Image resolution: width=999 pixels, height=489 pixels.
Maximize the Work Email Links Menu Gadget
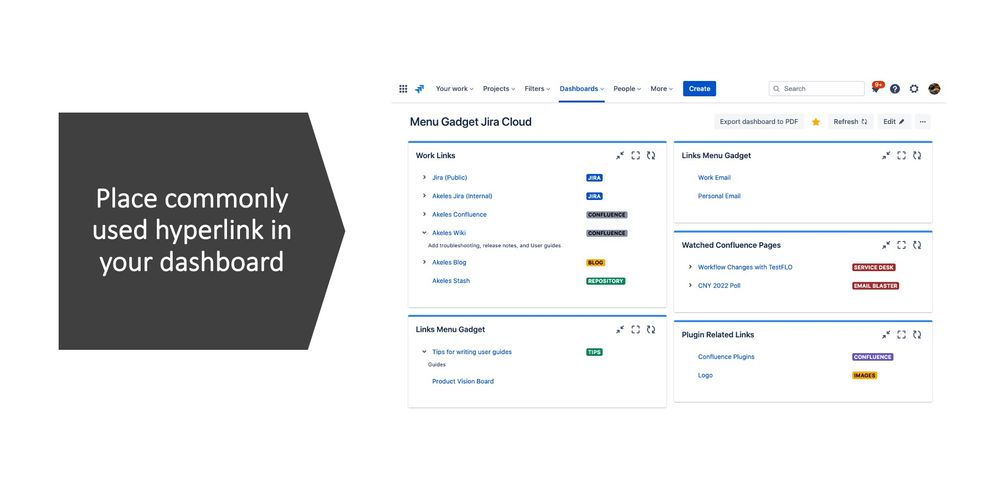(x=901, y=155)
